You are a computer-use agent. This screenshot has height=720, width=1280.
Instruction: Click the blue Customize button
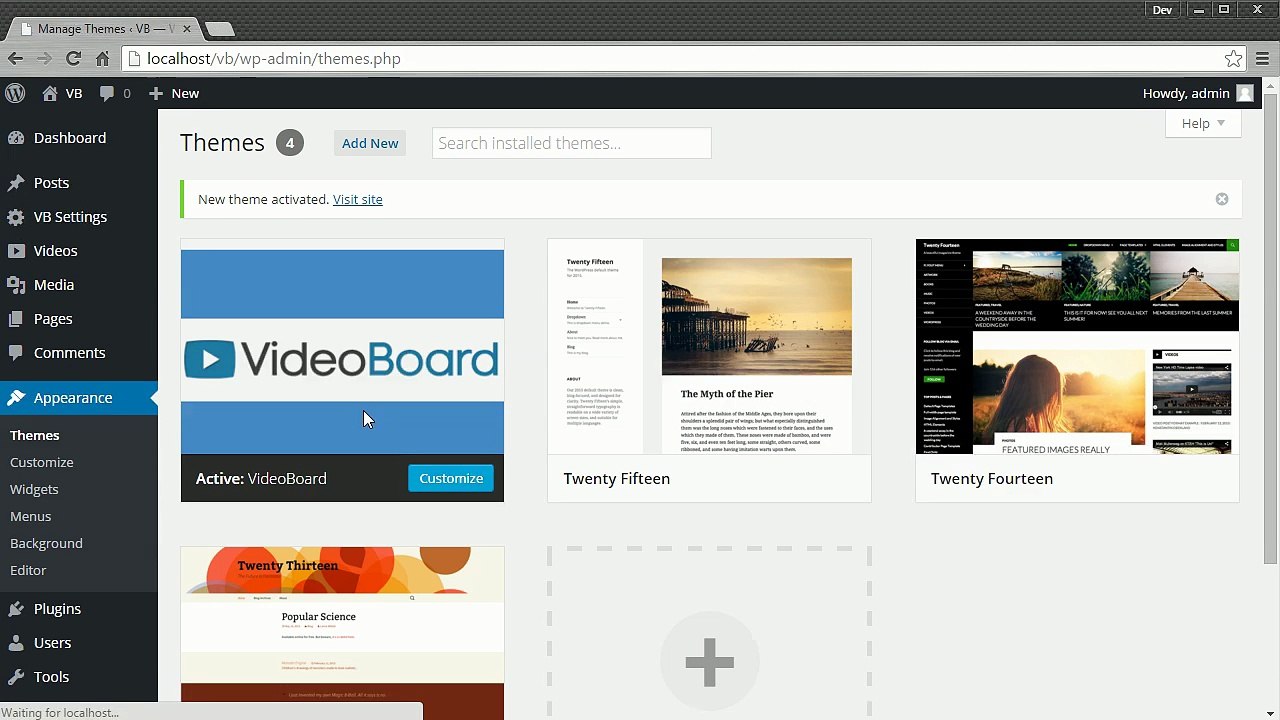click(451, 478)
